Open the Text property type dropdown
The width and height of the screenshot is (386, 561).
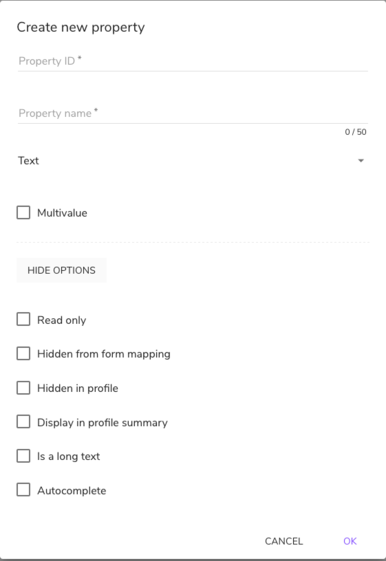point(193,161)
